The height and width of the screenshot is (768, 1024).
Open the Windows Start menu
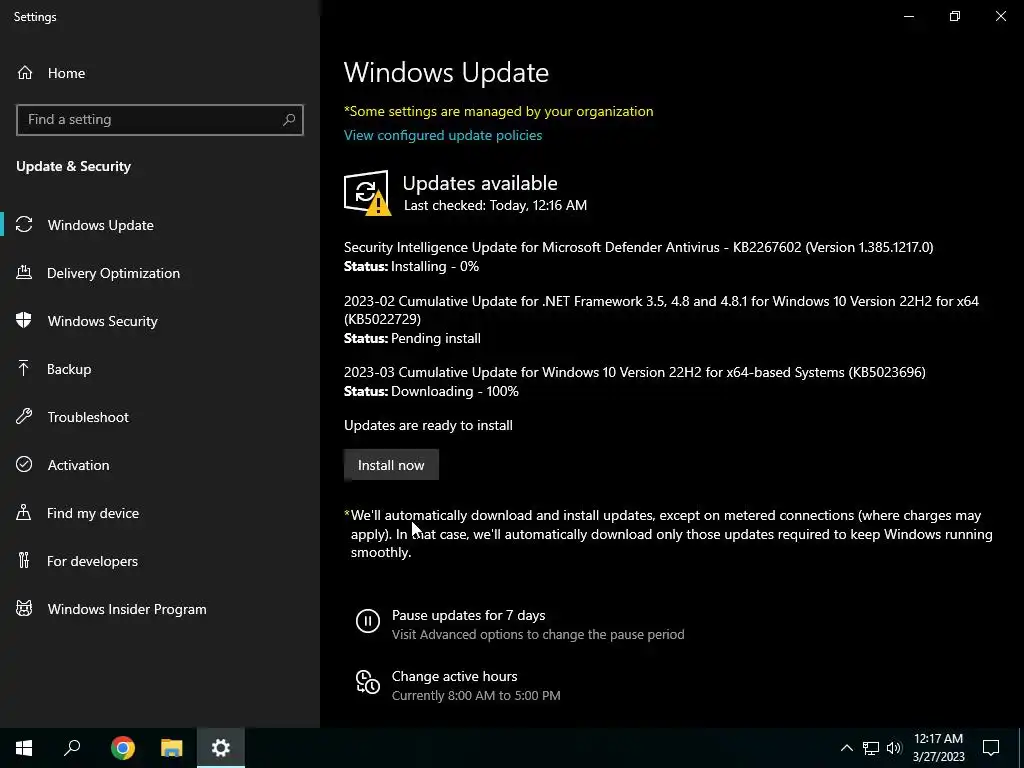point(24,748)
